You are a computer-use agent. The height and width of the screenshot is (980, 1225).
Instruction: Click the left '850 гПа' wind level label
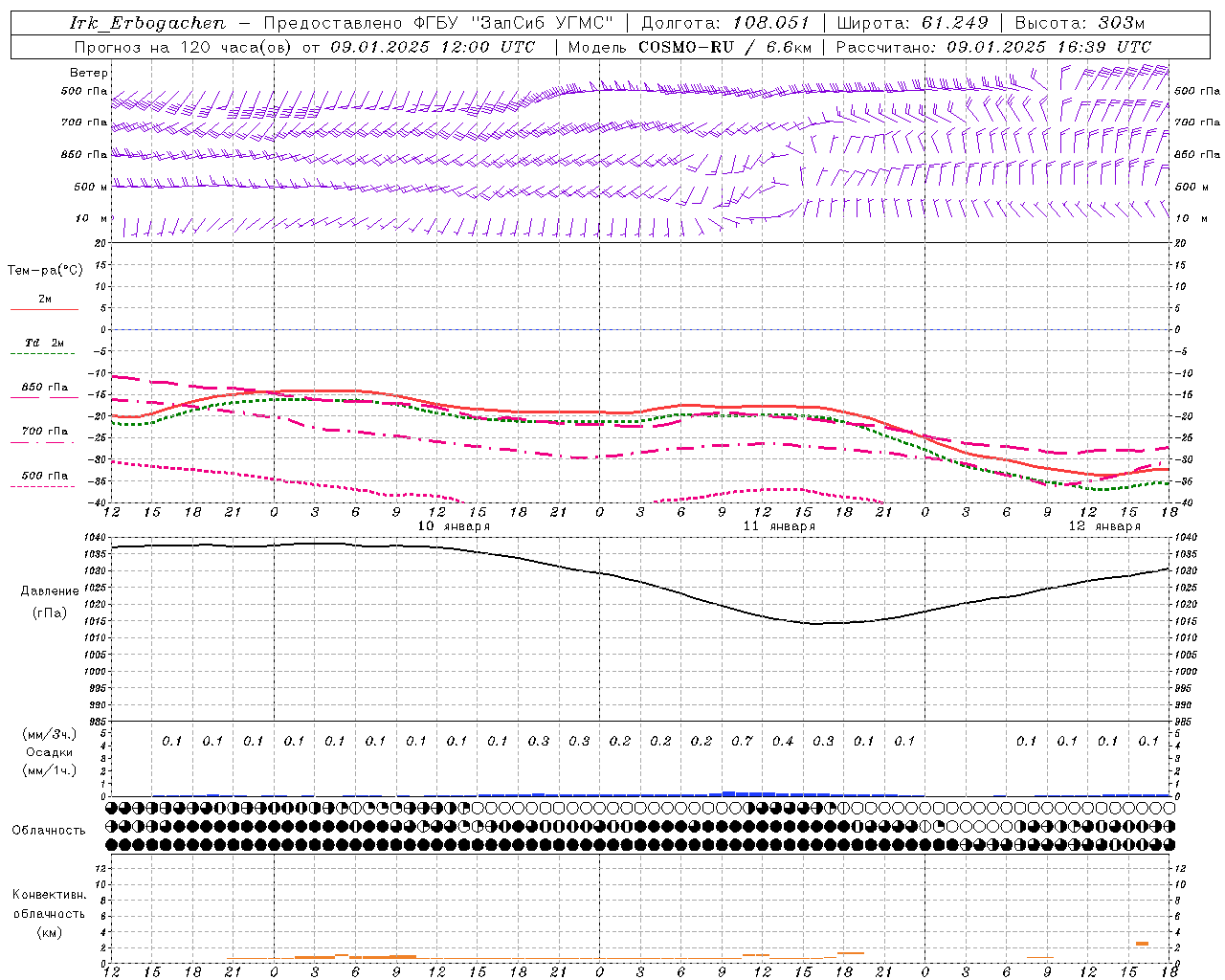84,154
